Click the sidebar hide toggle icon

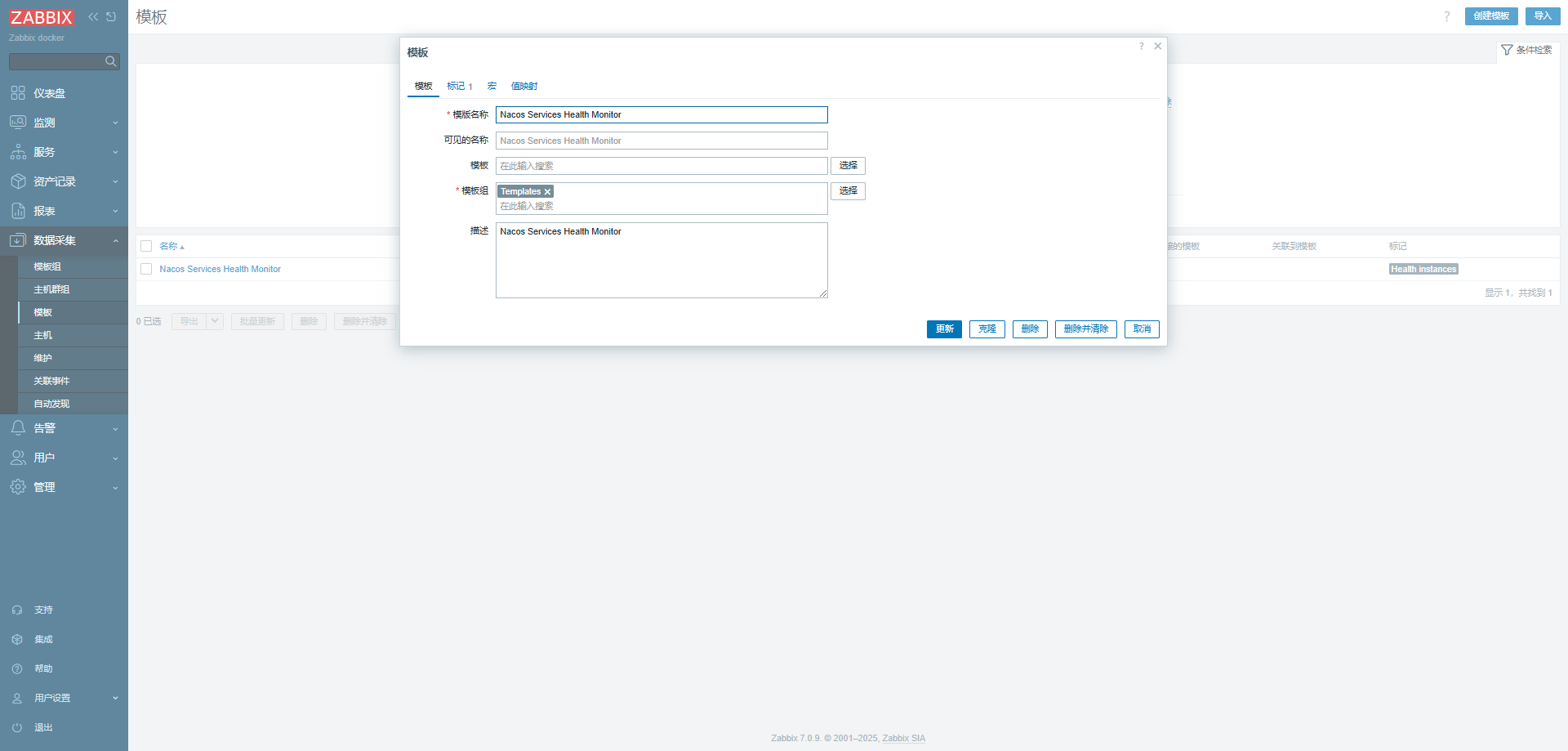111,16
